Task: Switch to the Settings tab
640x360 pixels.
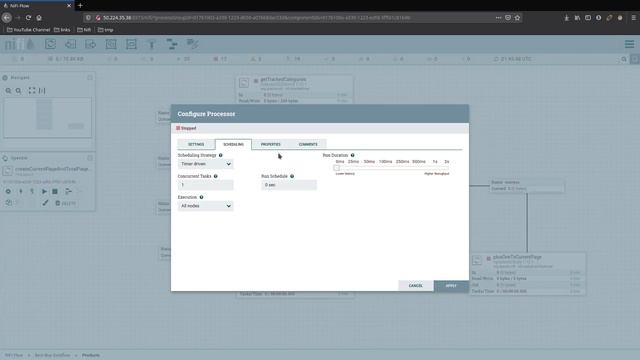Action: click(x=196, y=144)
